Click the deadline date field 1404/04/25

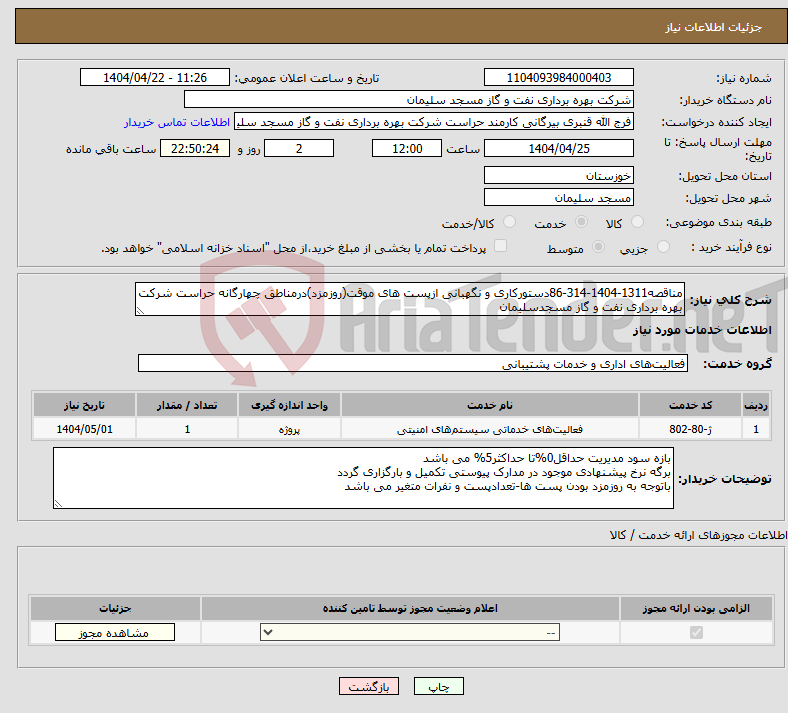tap(558, 148)
